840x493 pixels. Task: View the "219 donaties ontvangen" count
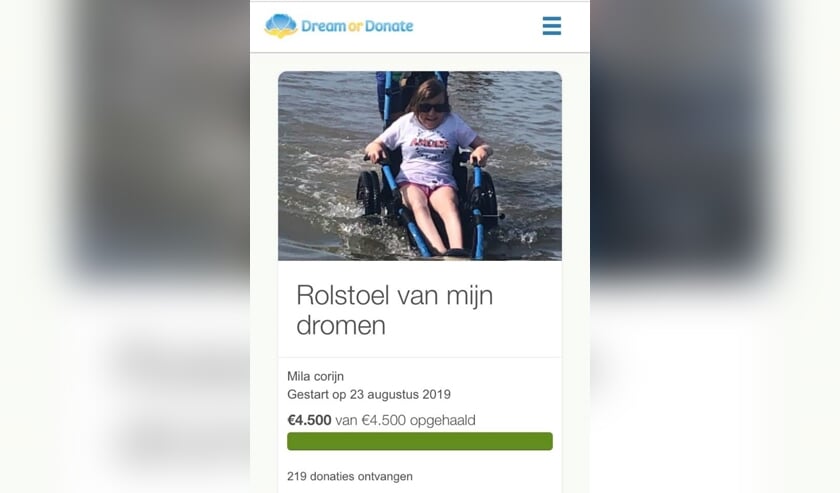[349, 476]
